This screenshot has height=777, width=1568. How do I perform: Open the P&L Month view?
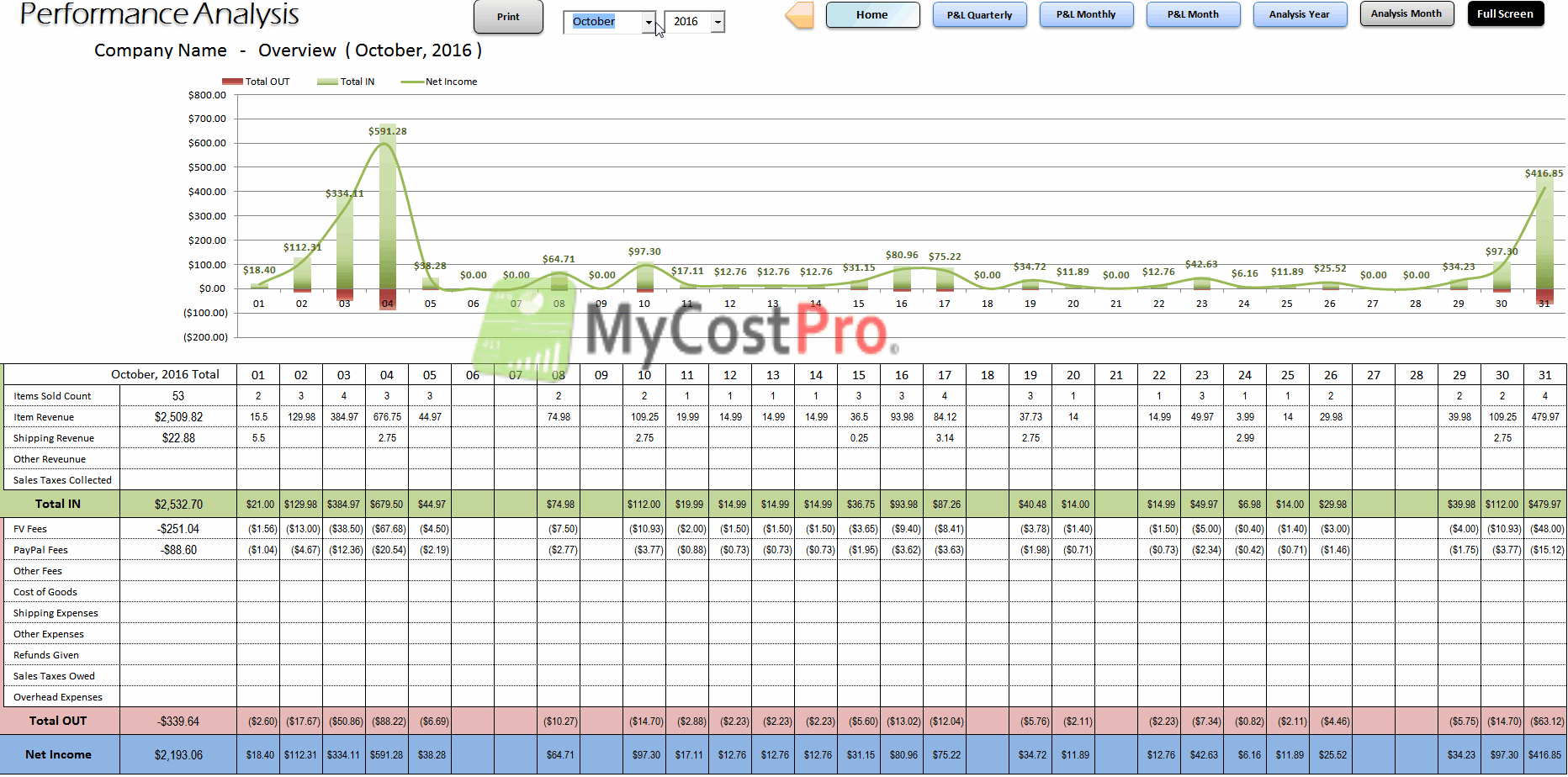coord(1193,15)
